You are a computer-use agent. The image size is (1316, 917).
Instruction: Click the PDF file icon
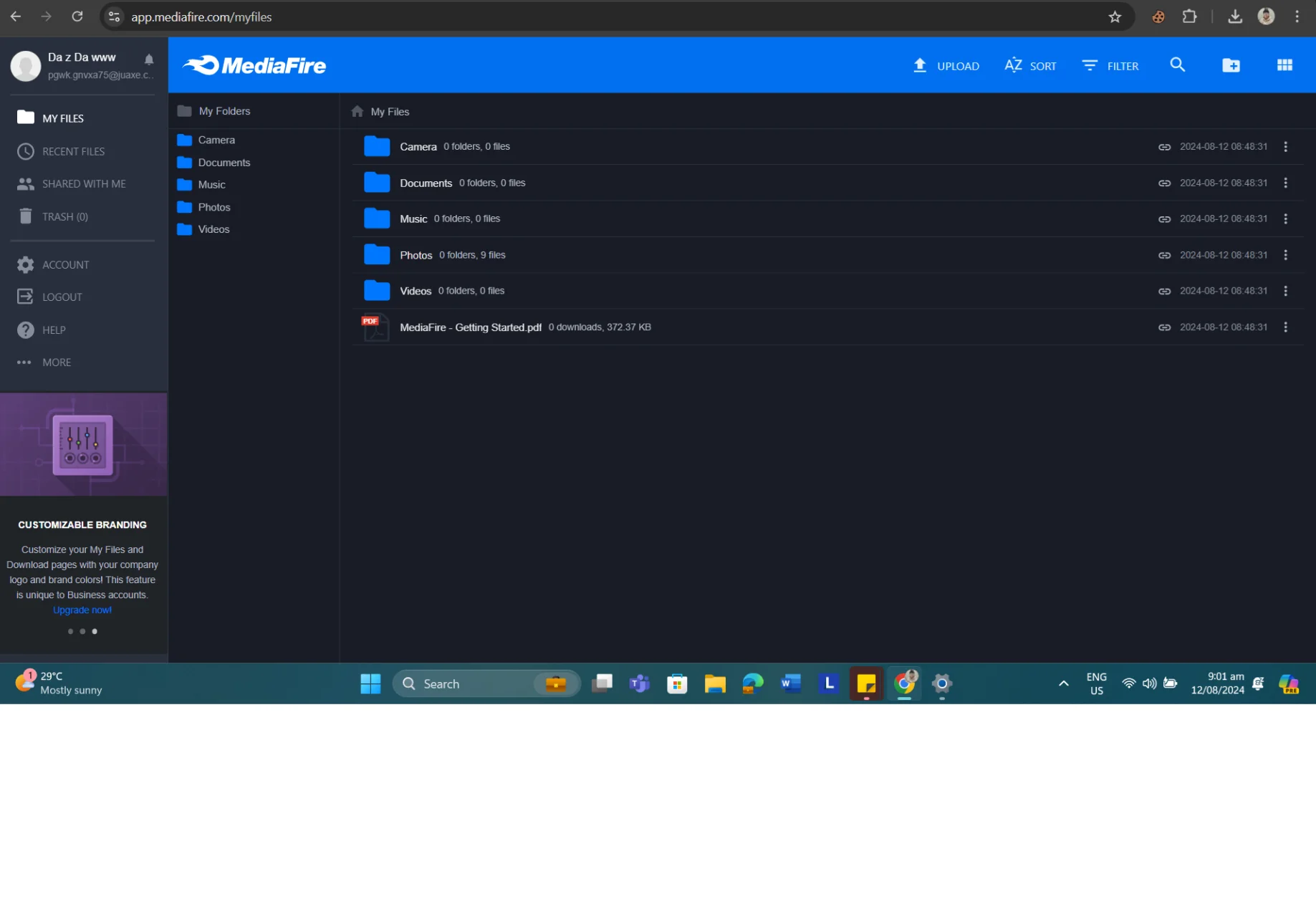(x=375, y=328)
